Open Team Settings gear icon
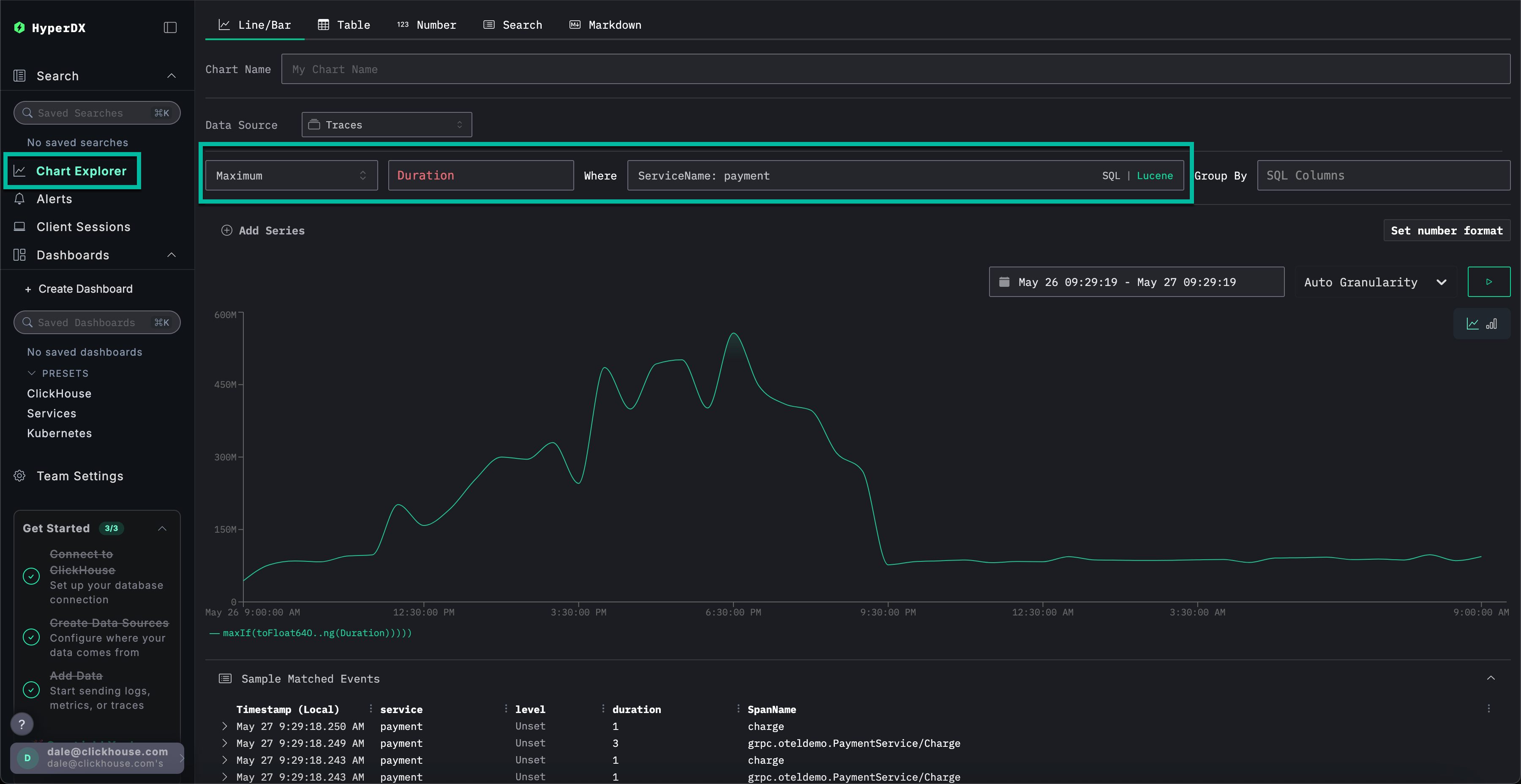Screen dimensions: 1521x784 point(19,476)
